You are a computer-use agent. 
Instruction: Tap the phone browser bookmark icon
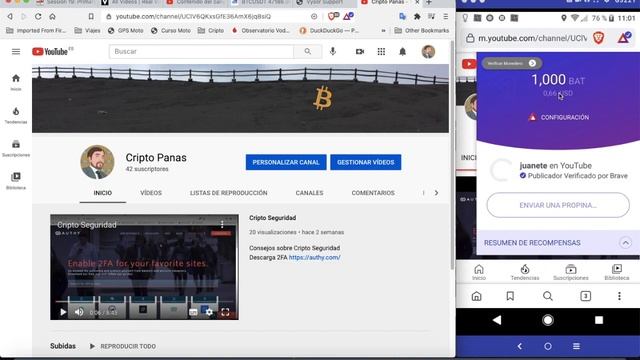[x=510, y=296]
